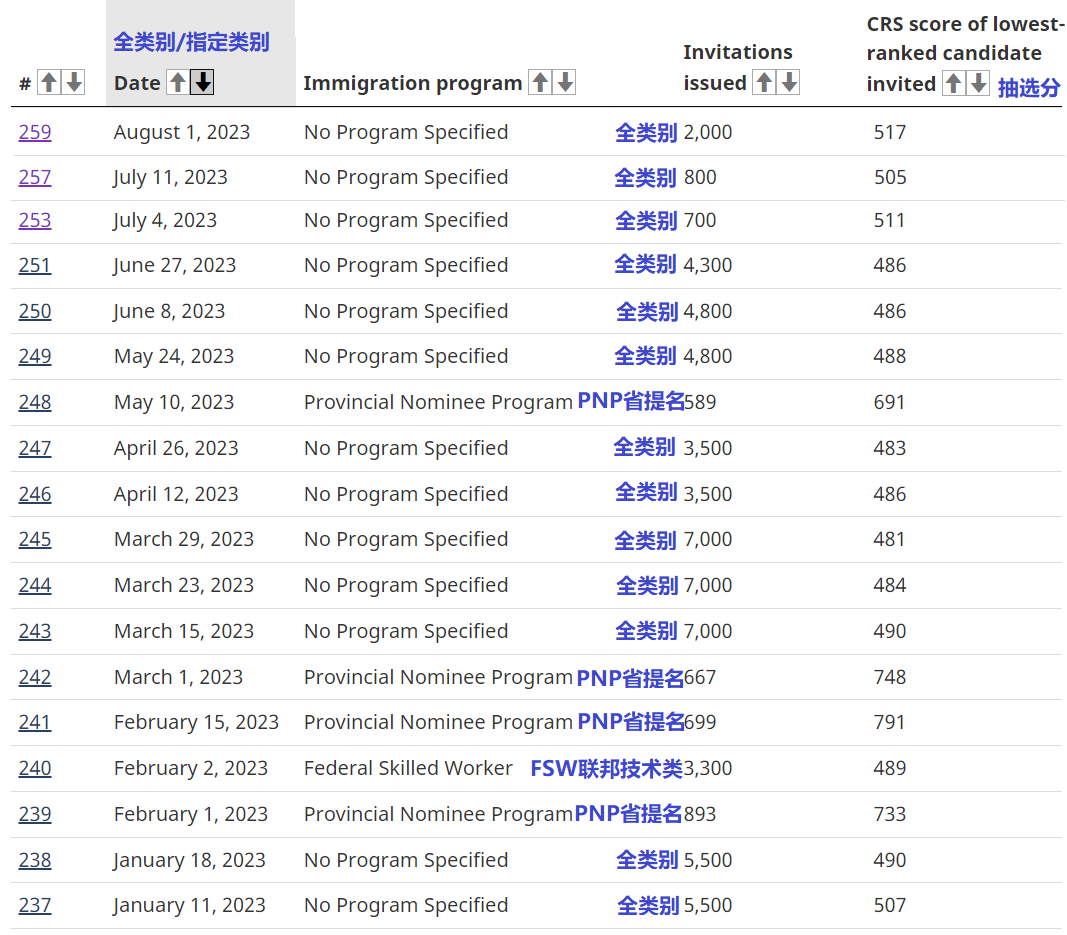The width and height of the screenshot is (1067, 935).
Task: Open draw round 238 link
Action: pyautogui.click(x=35, y=860)
